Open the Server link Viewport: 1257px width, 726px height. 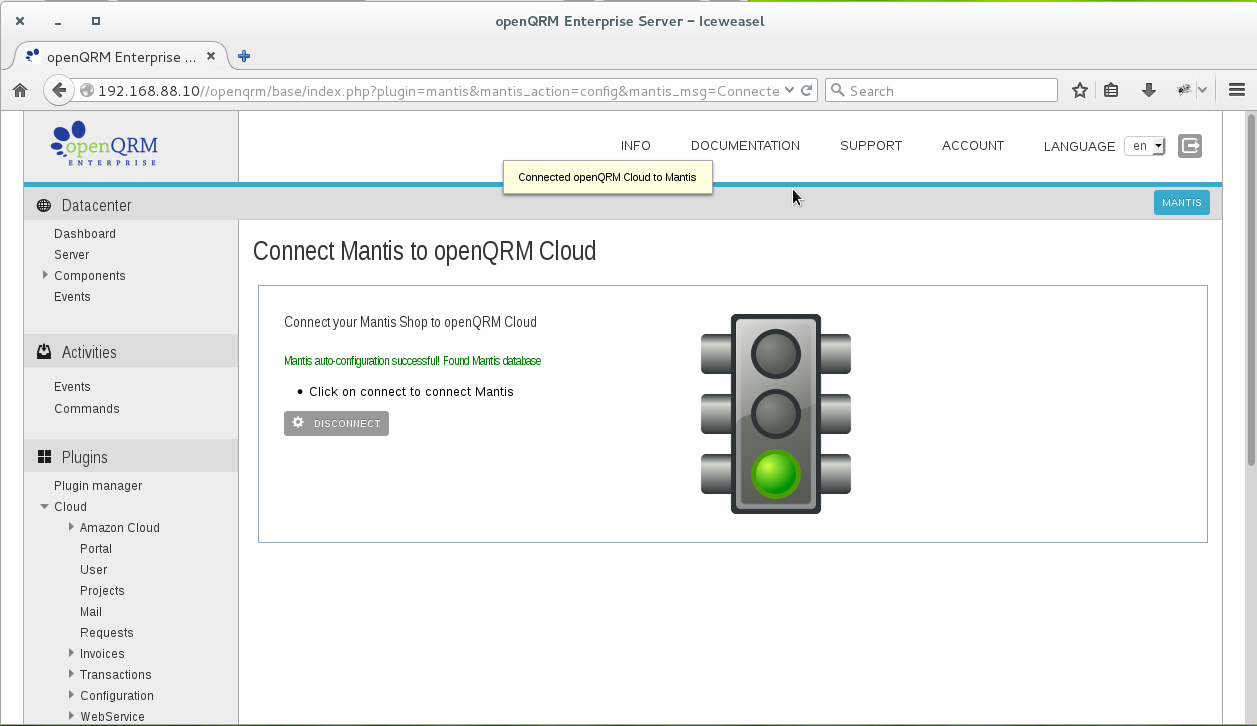click(72, 255)
